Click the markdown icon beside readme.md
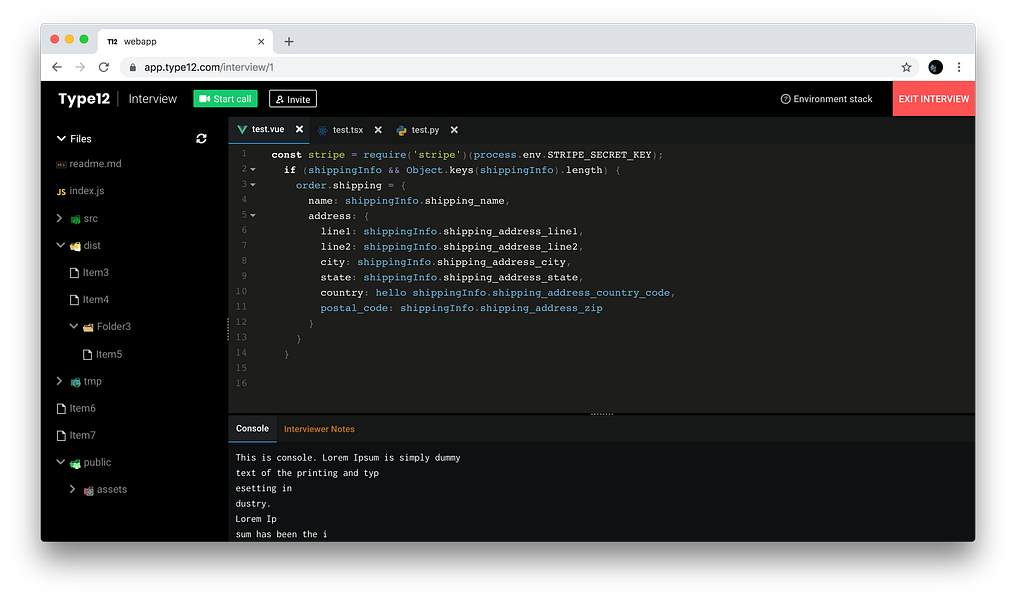Screen dimensions: 1016x600 click(x=61, y=165)
